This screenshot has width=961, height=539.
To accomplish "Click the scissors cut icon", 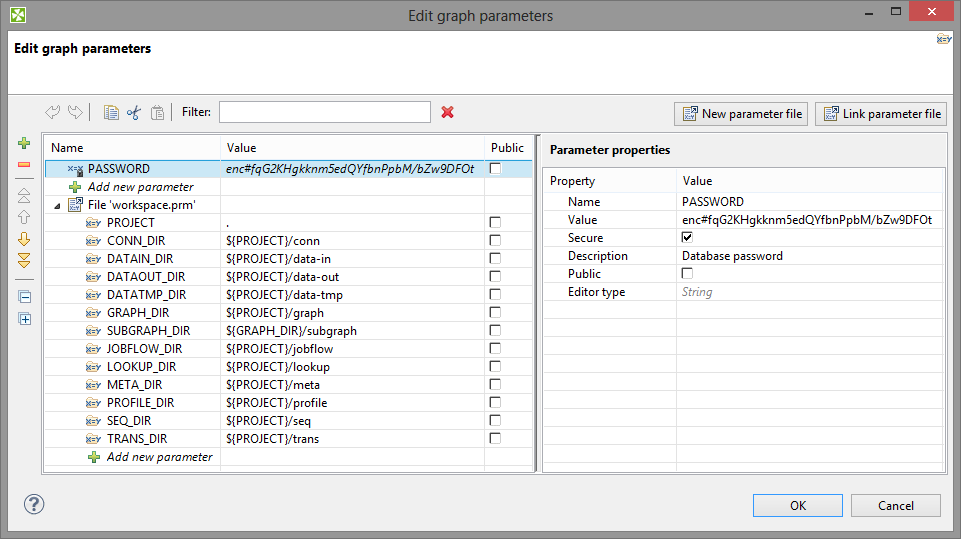I will pyautogui.click(x=134, y=113).
